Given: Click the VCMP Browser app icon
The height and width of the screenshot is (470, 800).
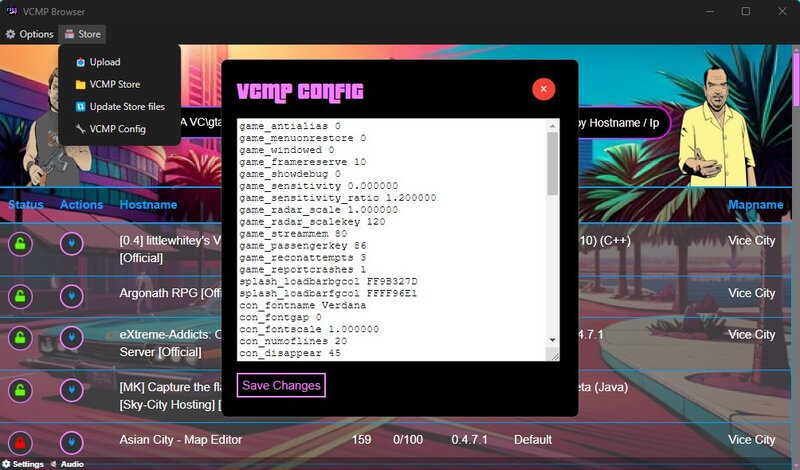Looking at the screenshot, I should [12, 11].
